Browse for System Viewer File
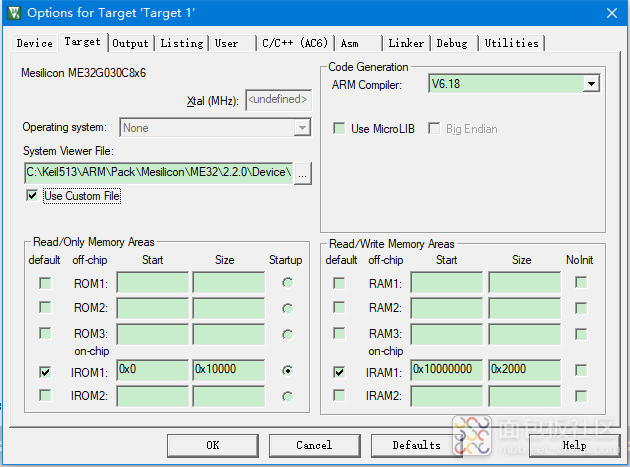This screenshot has height=467, width=630. point(303,174)
